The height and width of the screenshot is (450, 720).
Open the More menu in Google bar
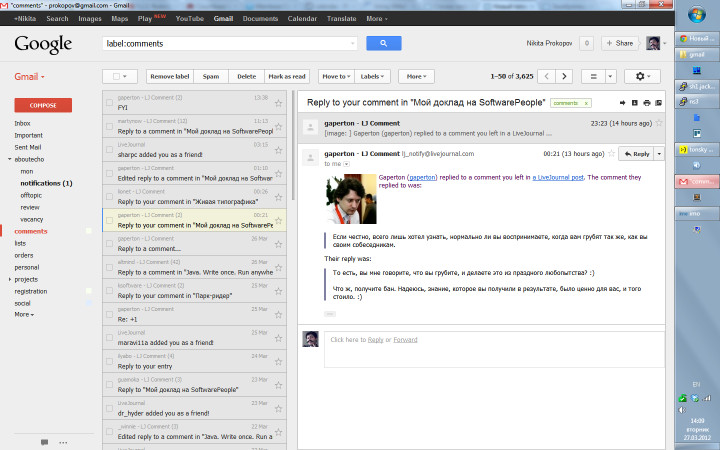click(x=377, y=18)
